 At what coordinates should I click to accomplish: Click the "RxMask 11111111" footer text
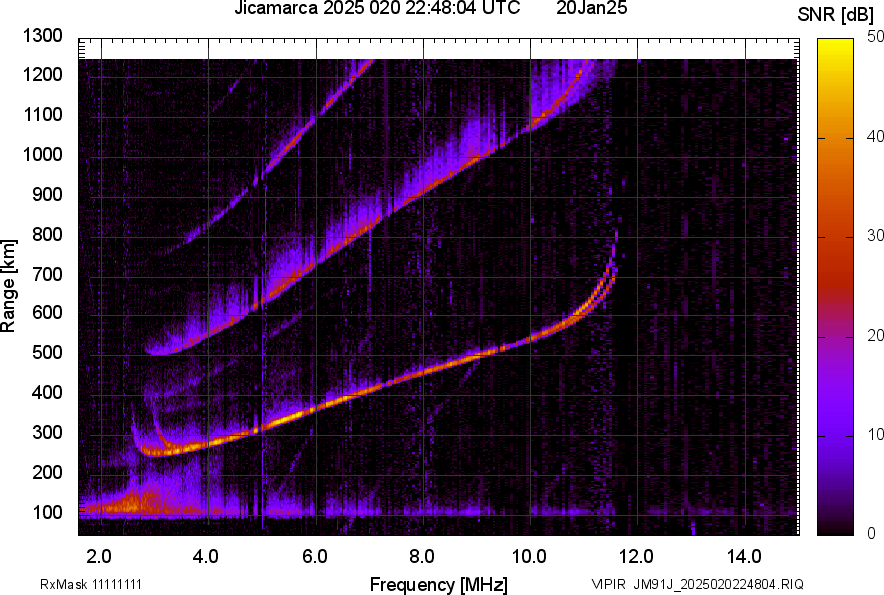click(x=91, y=584)
